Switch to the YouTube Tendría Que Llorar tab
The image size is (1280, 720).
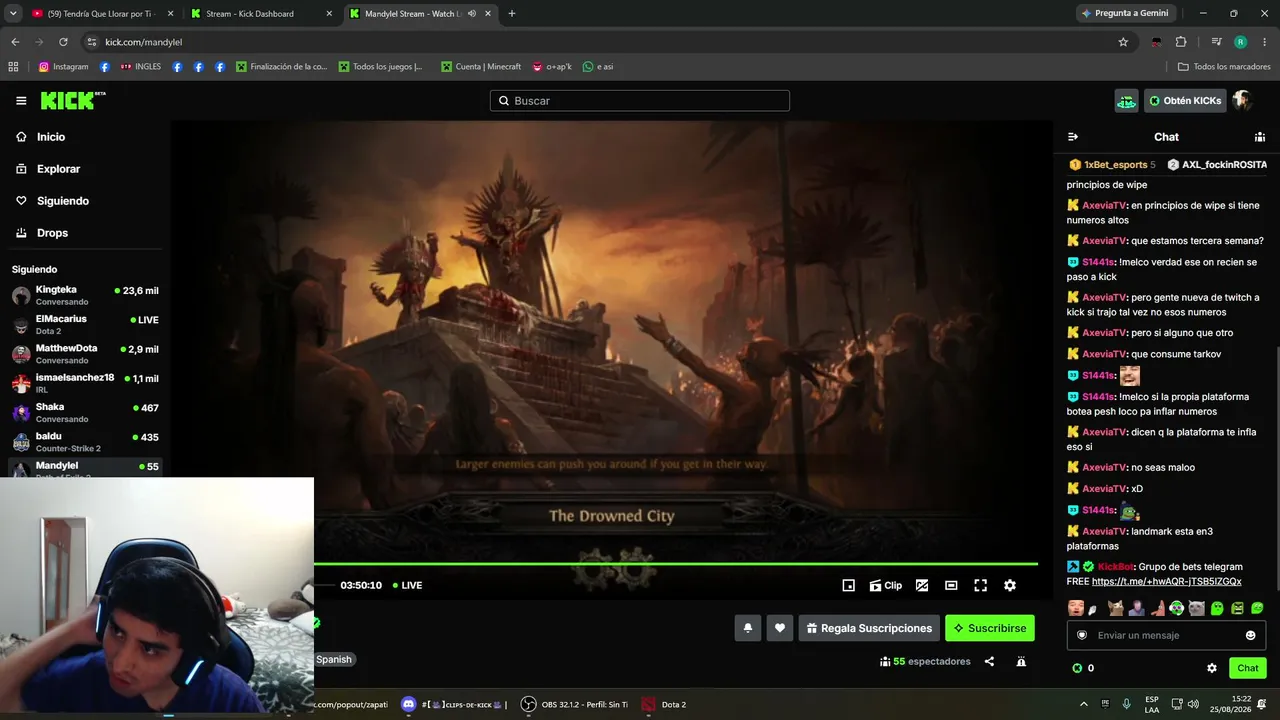[103, 14]
